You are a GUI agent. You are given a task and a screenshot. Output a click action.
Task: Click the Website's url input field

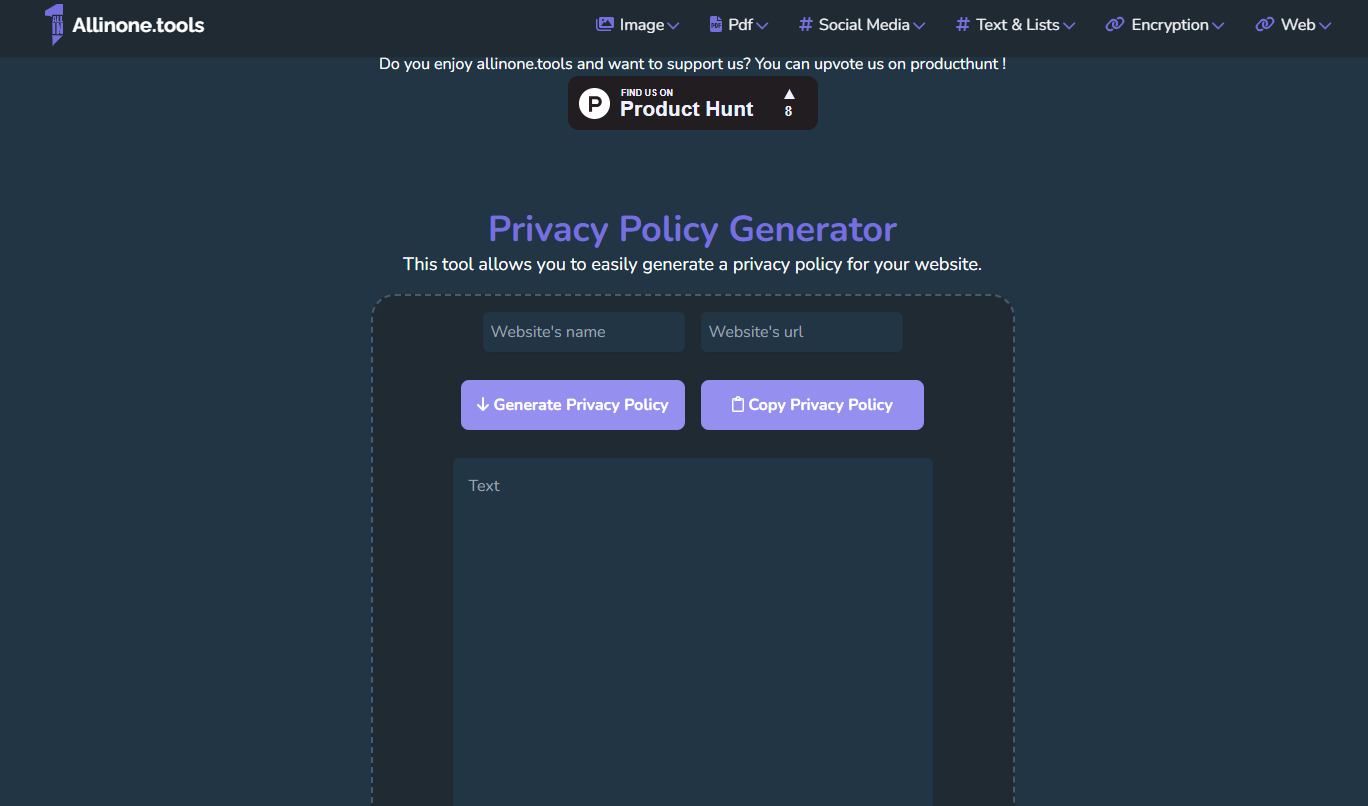tap(801, 331)
